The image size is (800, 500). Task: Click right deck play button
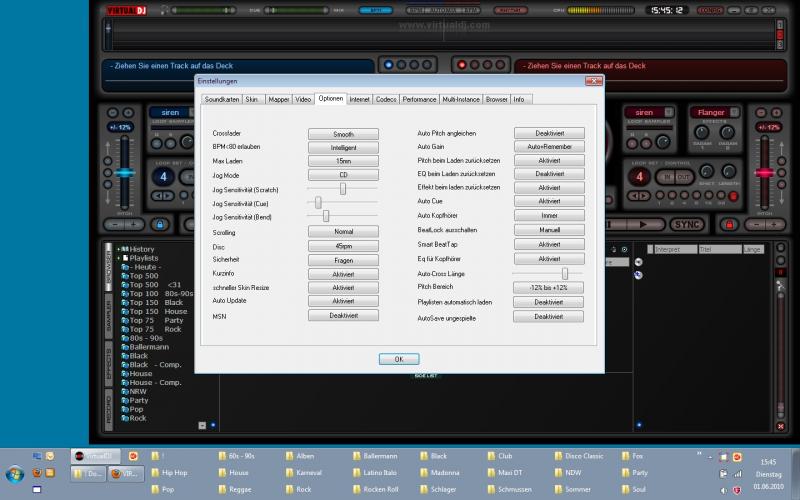643,224
